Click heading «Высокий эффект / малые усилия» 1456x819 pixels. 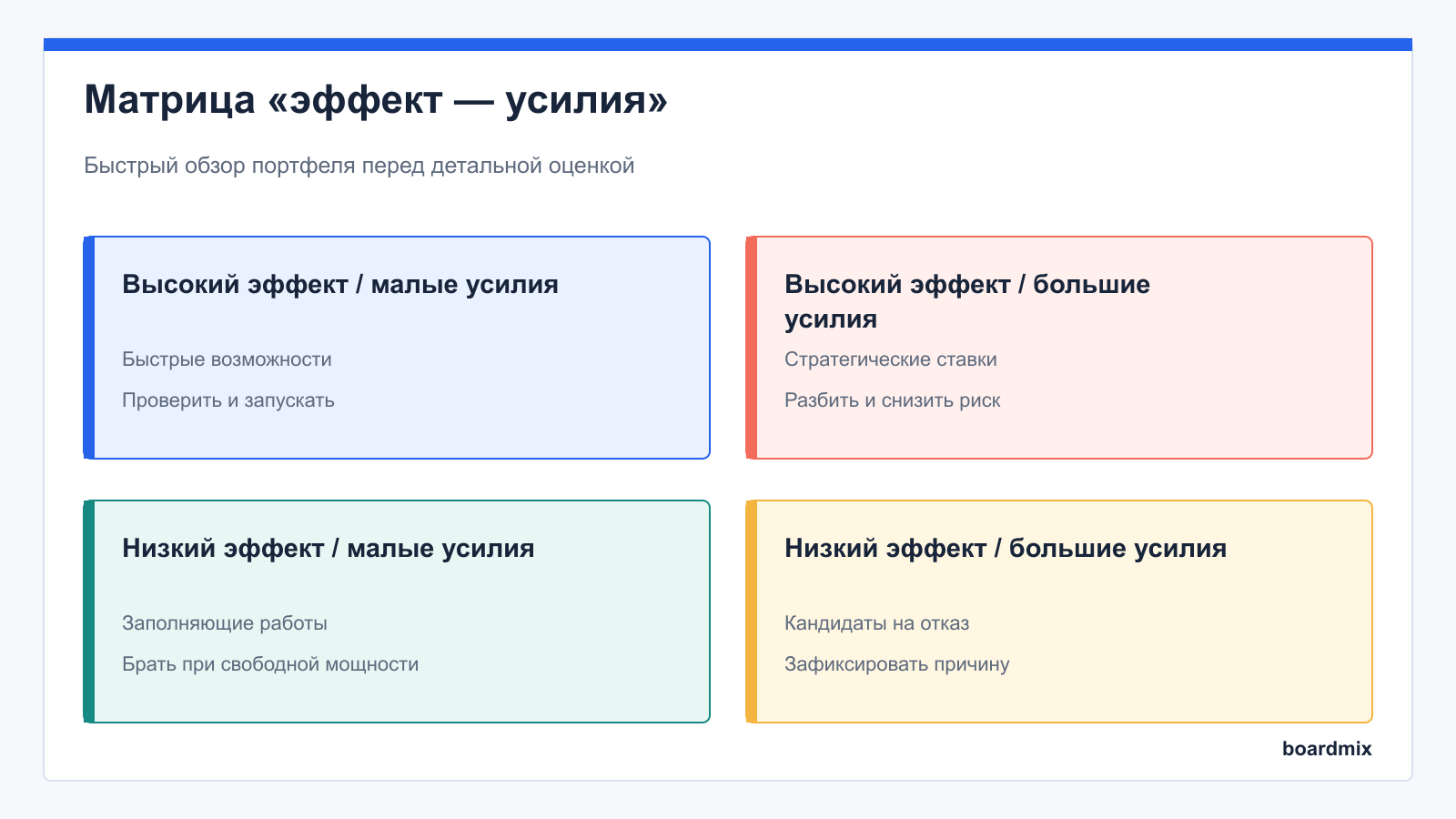point(340,285)
